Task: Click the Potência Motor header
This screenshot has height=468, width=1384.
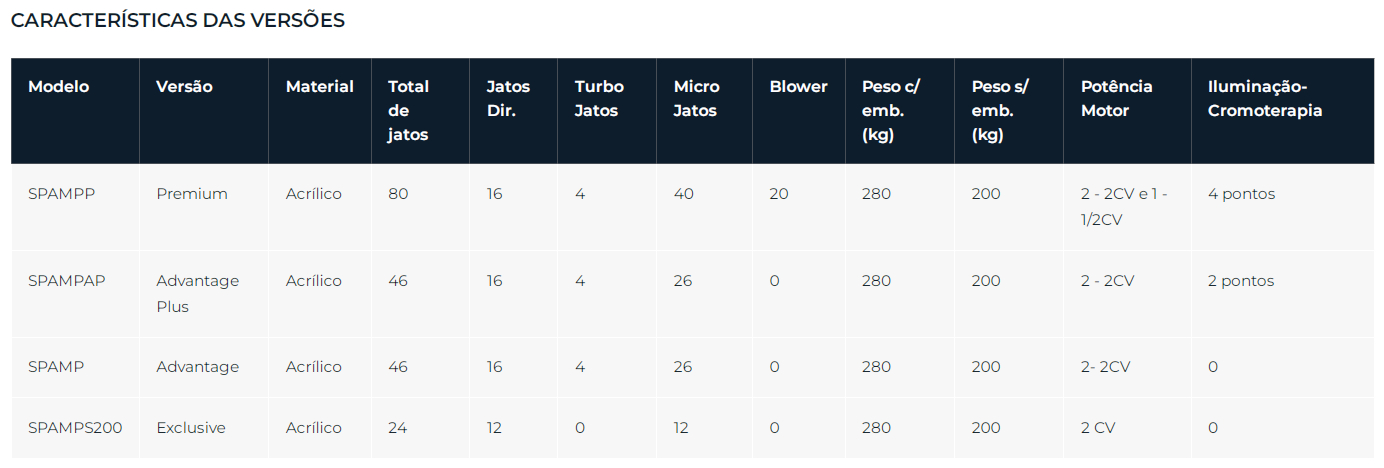Action: [x=1116, y=99]
